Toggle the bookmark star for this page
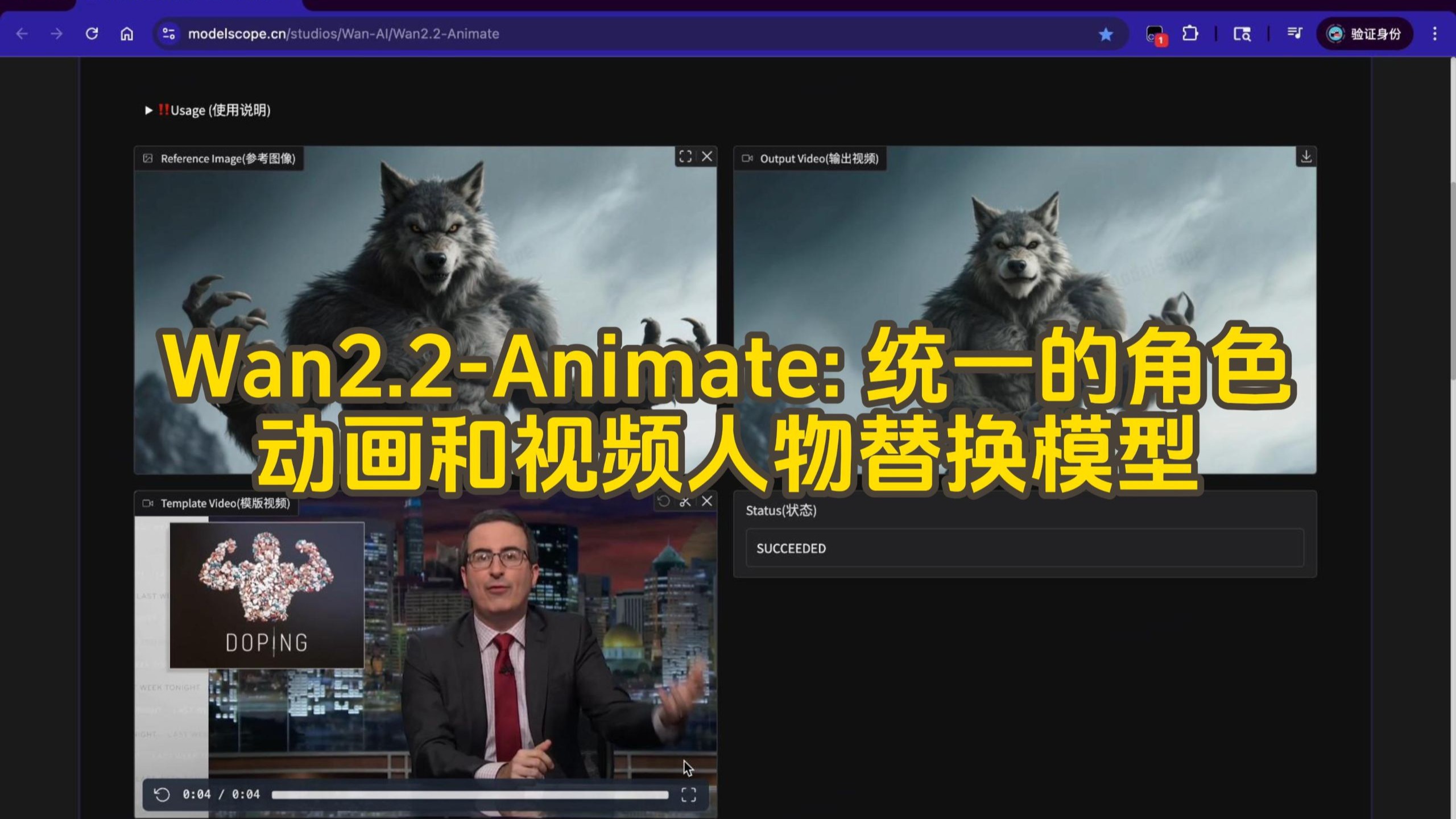1456x819 pixels. click(x=1105, y=34)
